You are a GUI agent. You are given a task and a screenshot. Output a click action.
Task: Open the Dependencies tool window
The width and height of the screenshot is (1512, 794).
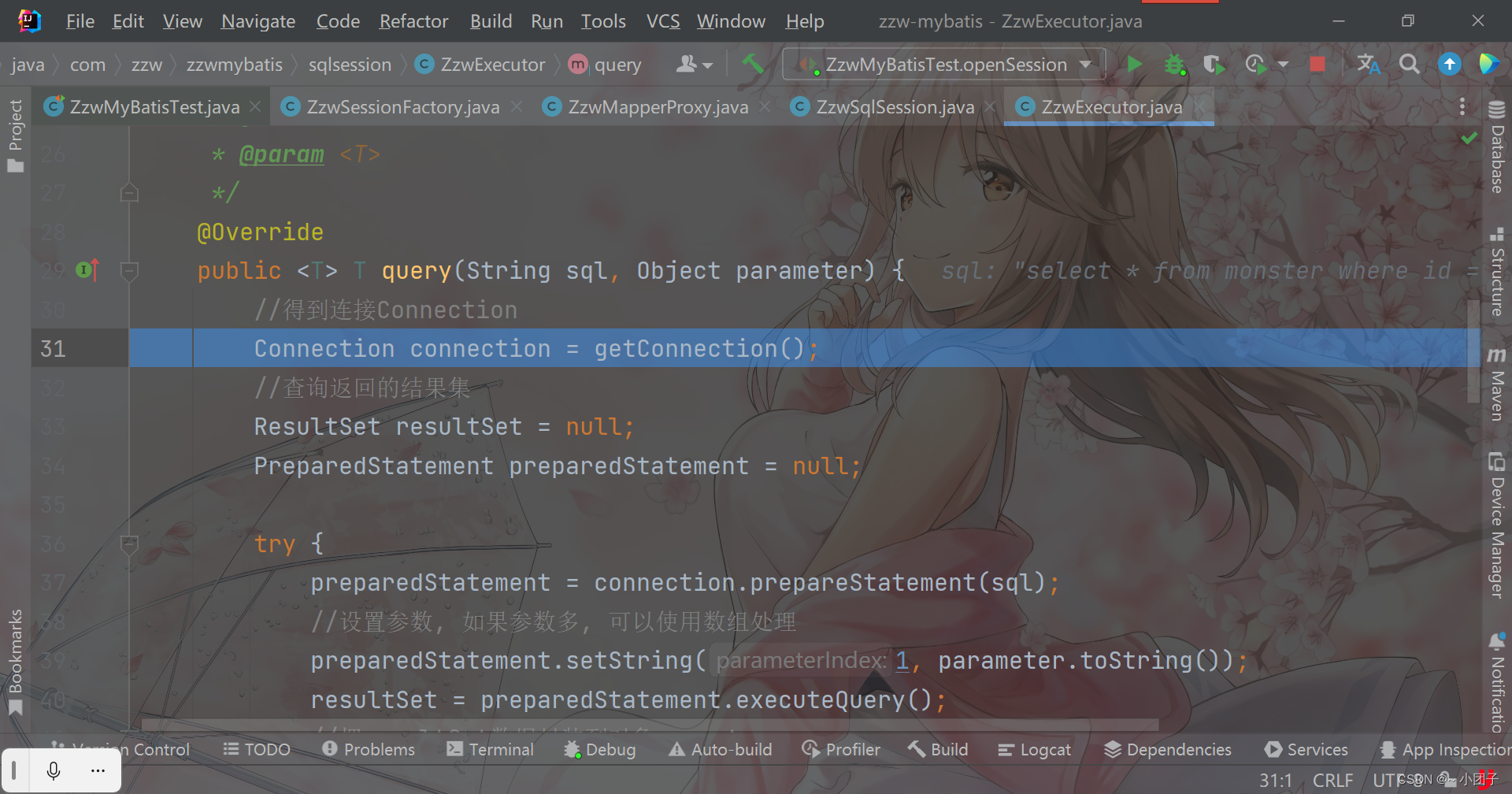(x=1167, y=749)
